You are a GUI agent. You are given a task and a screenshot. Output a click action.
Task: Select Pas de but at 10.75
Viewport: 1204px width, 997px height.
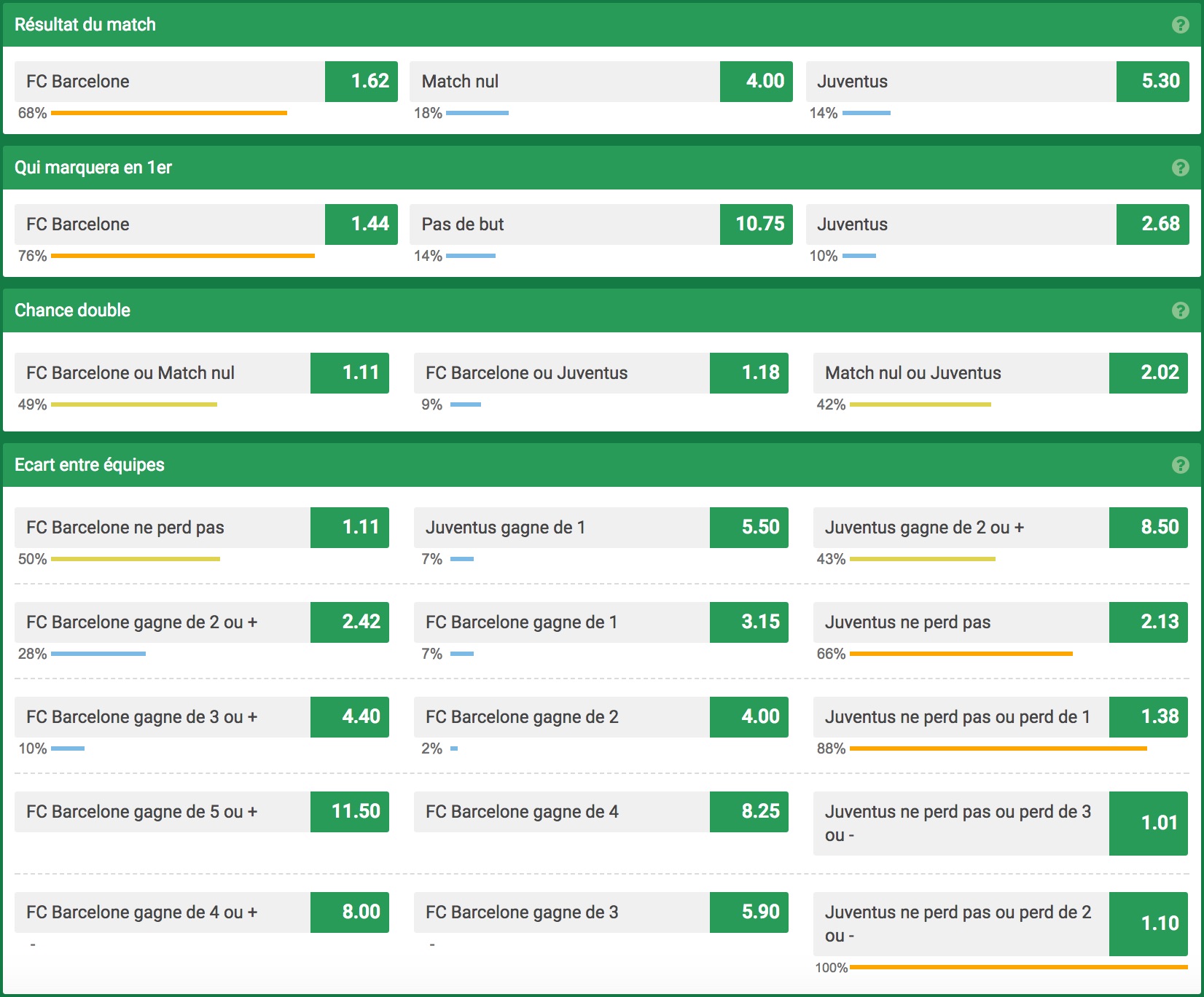601,224
